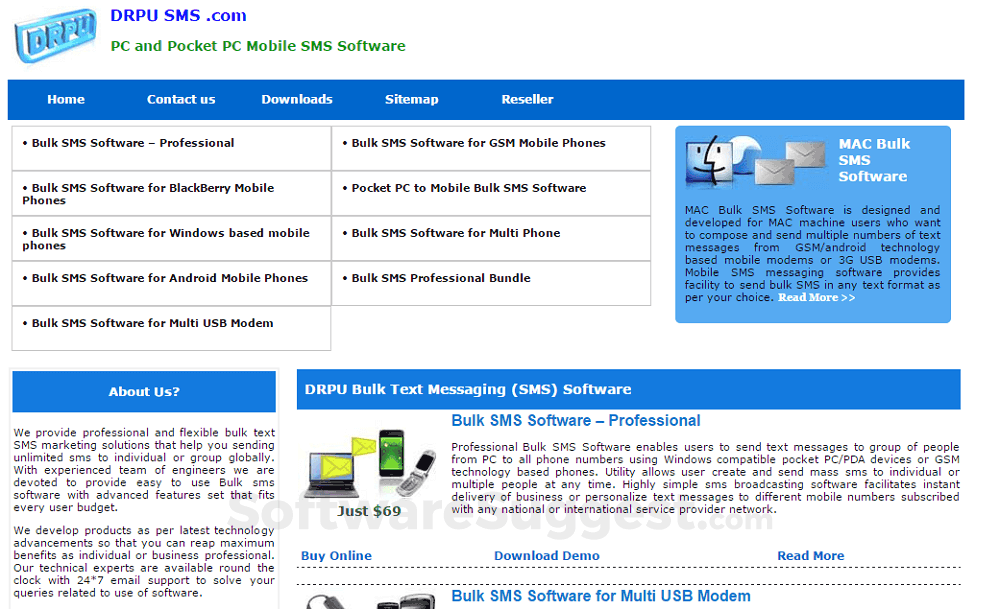Go to the Sitemap page
This screenshot has height=609, width=1000.
(412, 99)
